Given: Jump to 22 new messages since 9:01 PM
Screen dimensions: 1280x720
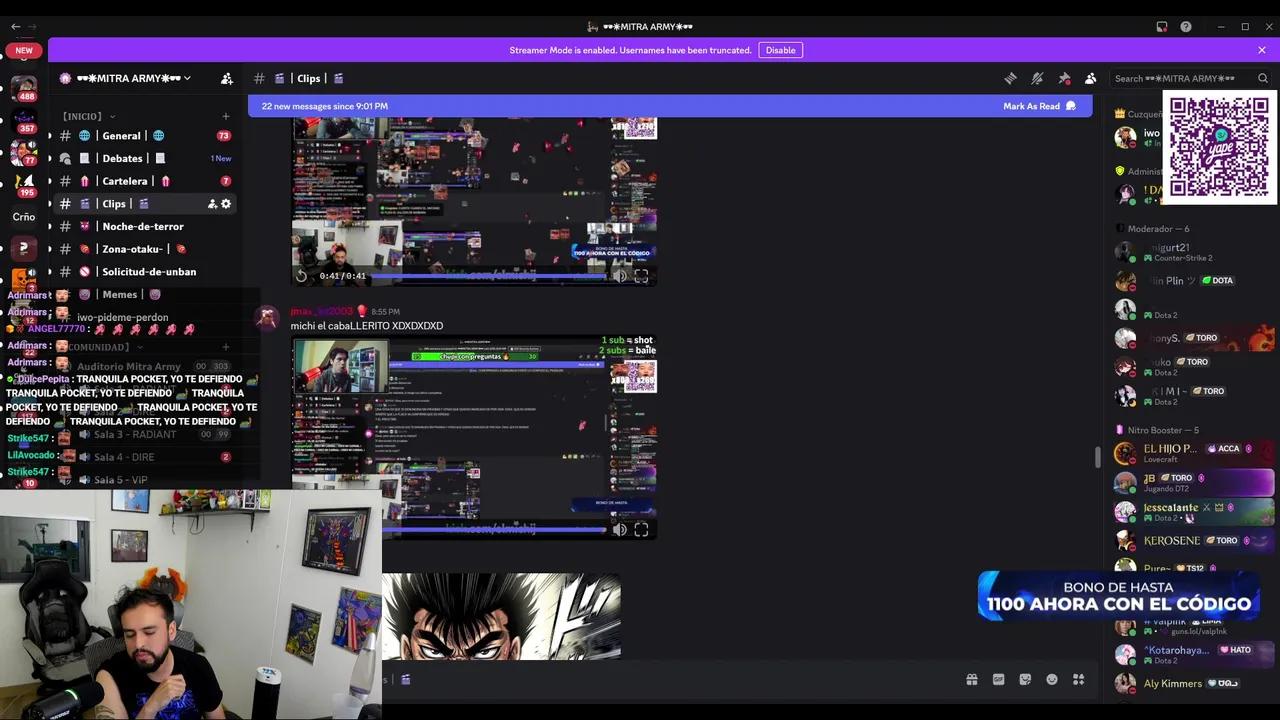Looking at the screenshot, I should 325,106.
